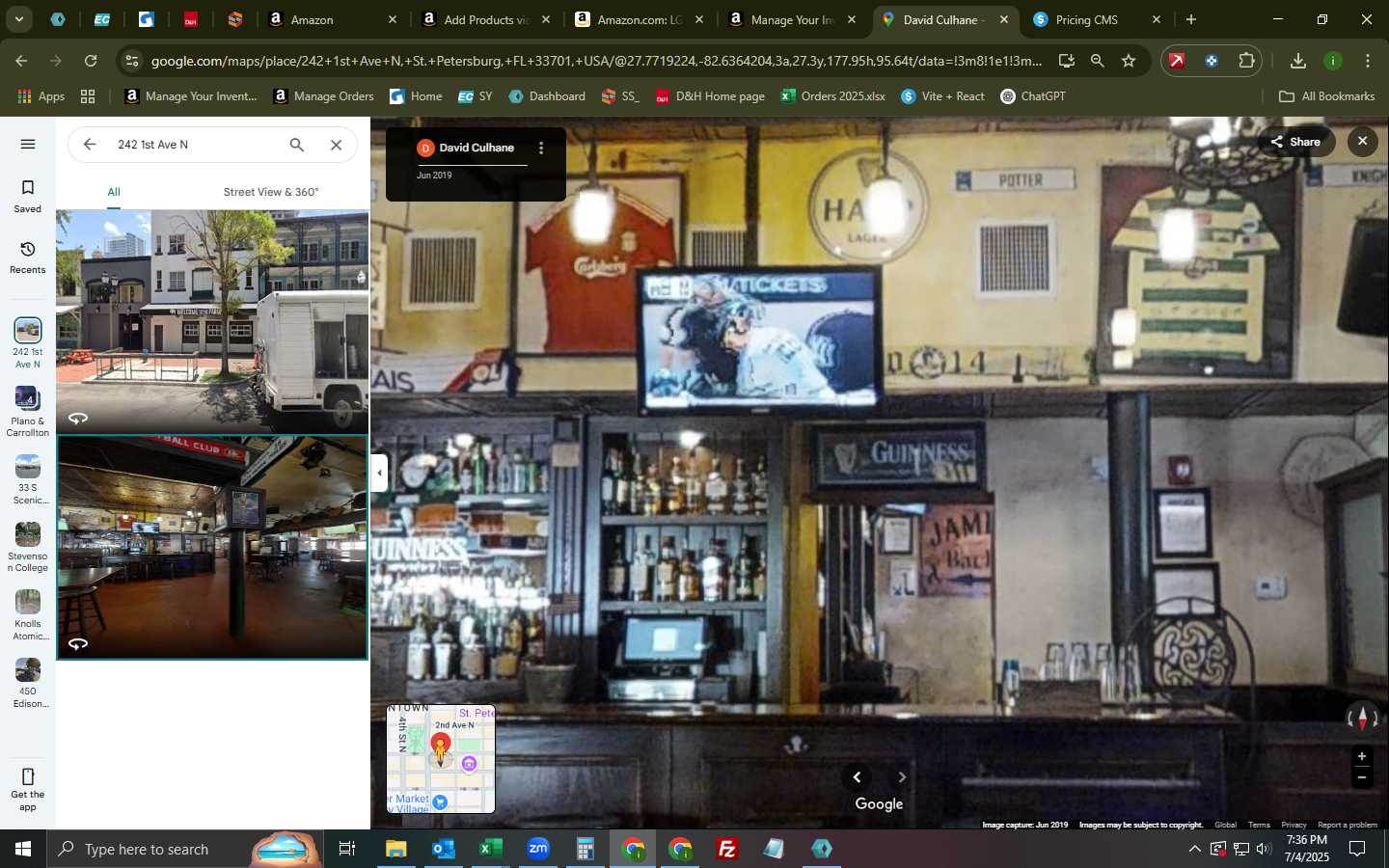Select the 242 1st Ave N recent item
1389x868 pixels.
click(x=27, y=343)
